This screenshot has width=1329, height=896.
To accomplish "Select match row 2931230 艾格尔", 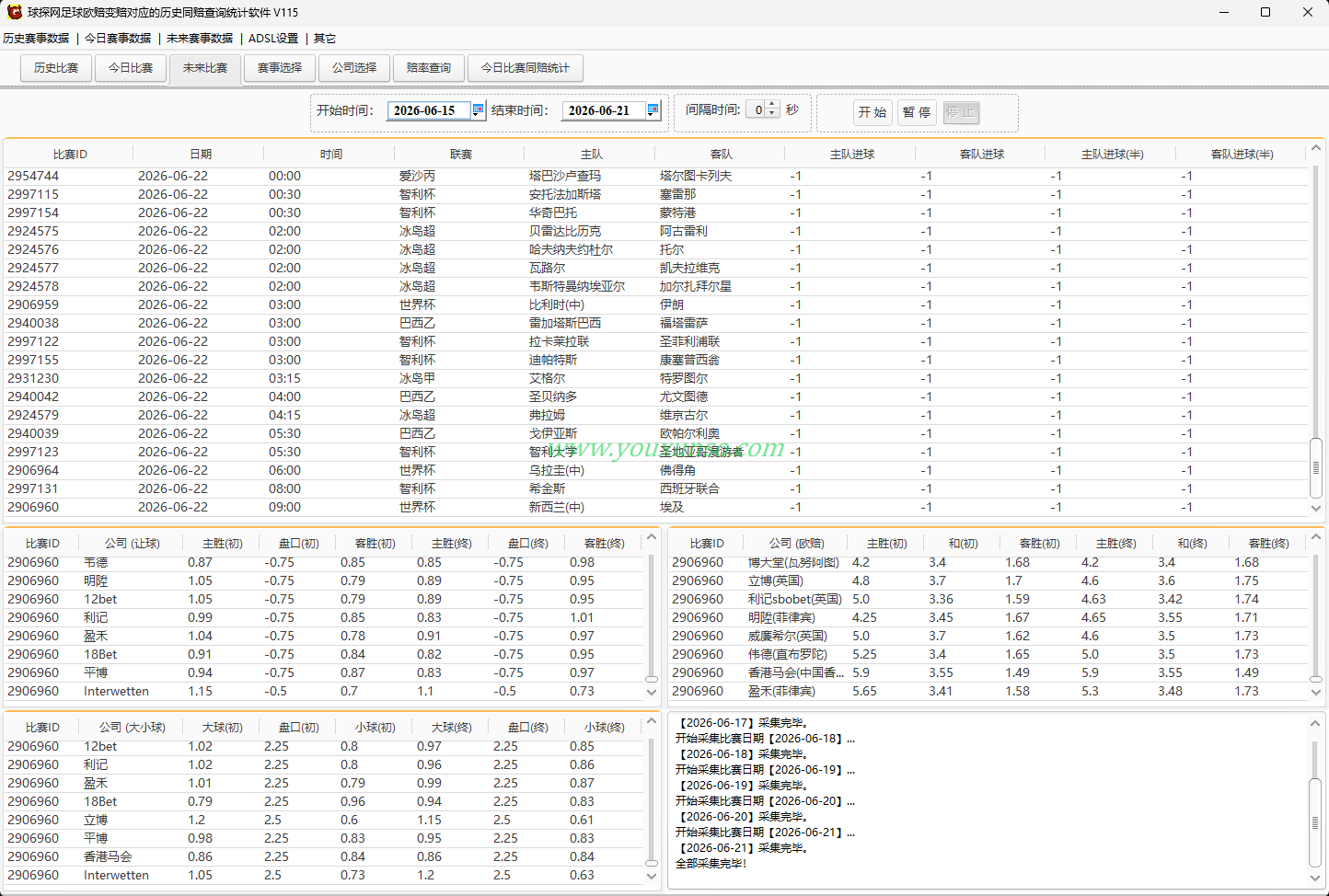I will point(655,378).
